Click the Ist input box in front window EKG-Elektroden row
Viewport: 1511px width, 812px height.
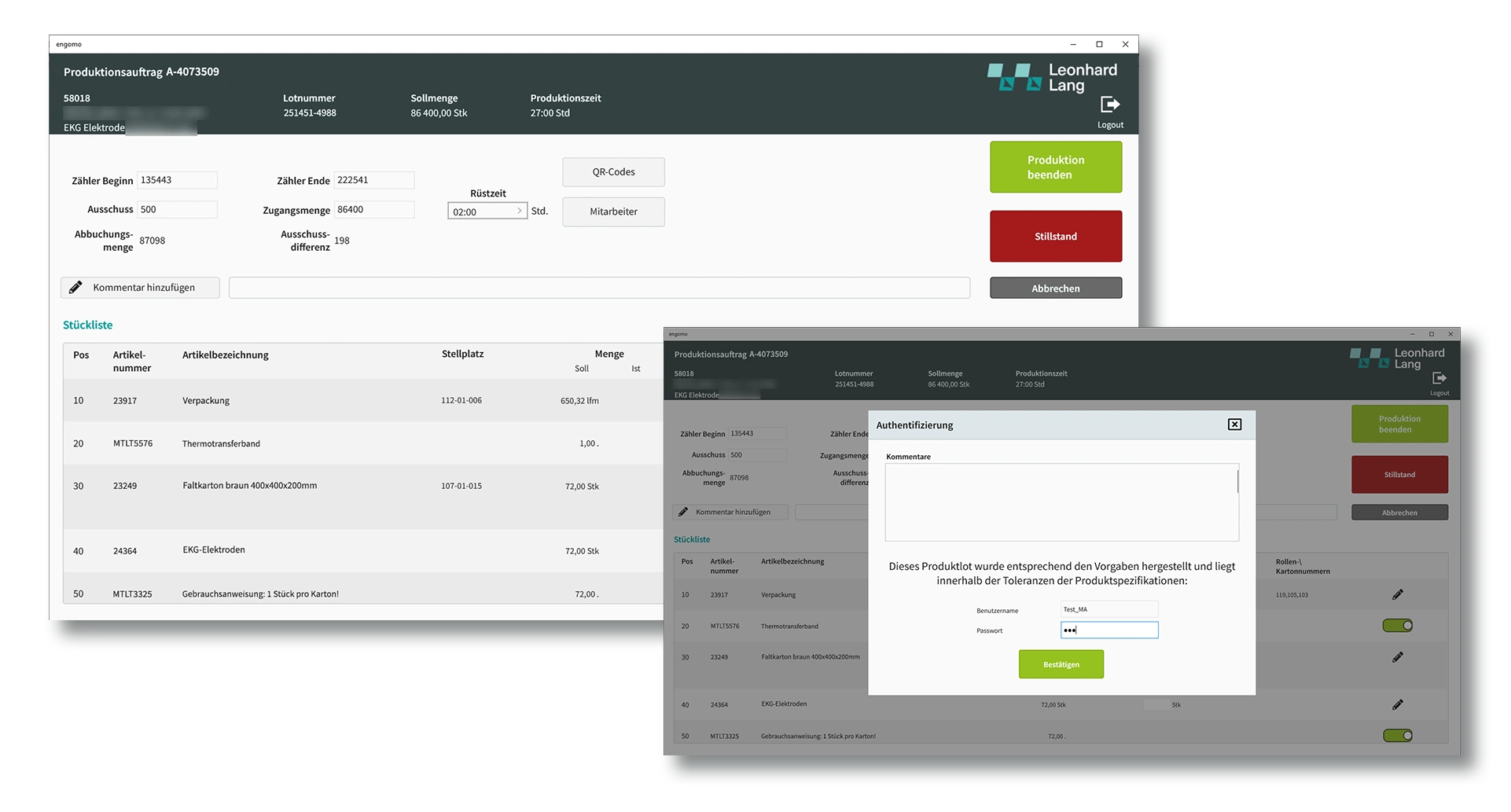[1156, 705]
